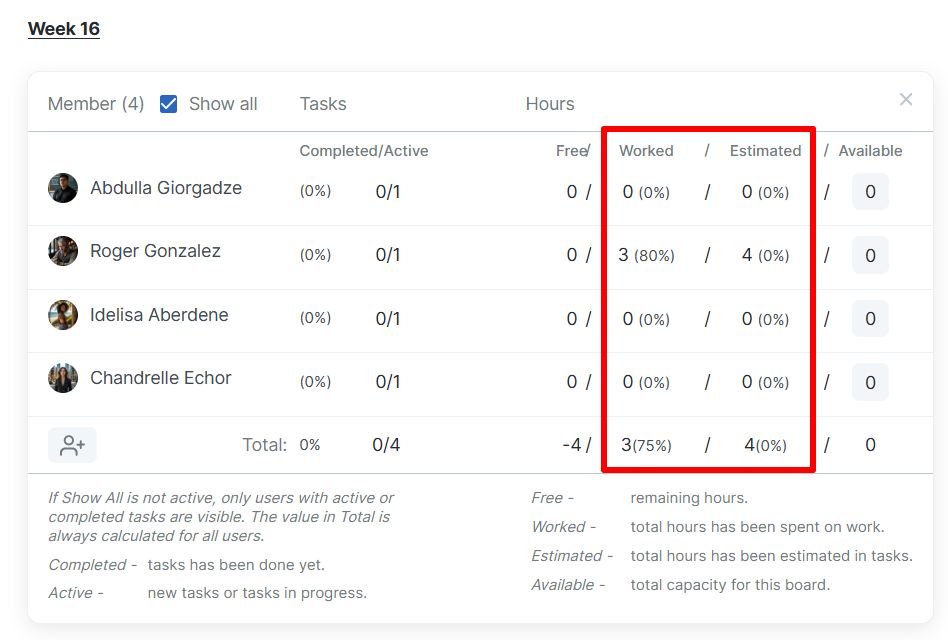948x640 pixels.
Task: Select the Abdulla Giorgadze member name
Action: point(166,188)
